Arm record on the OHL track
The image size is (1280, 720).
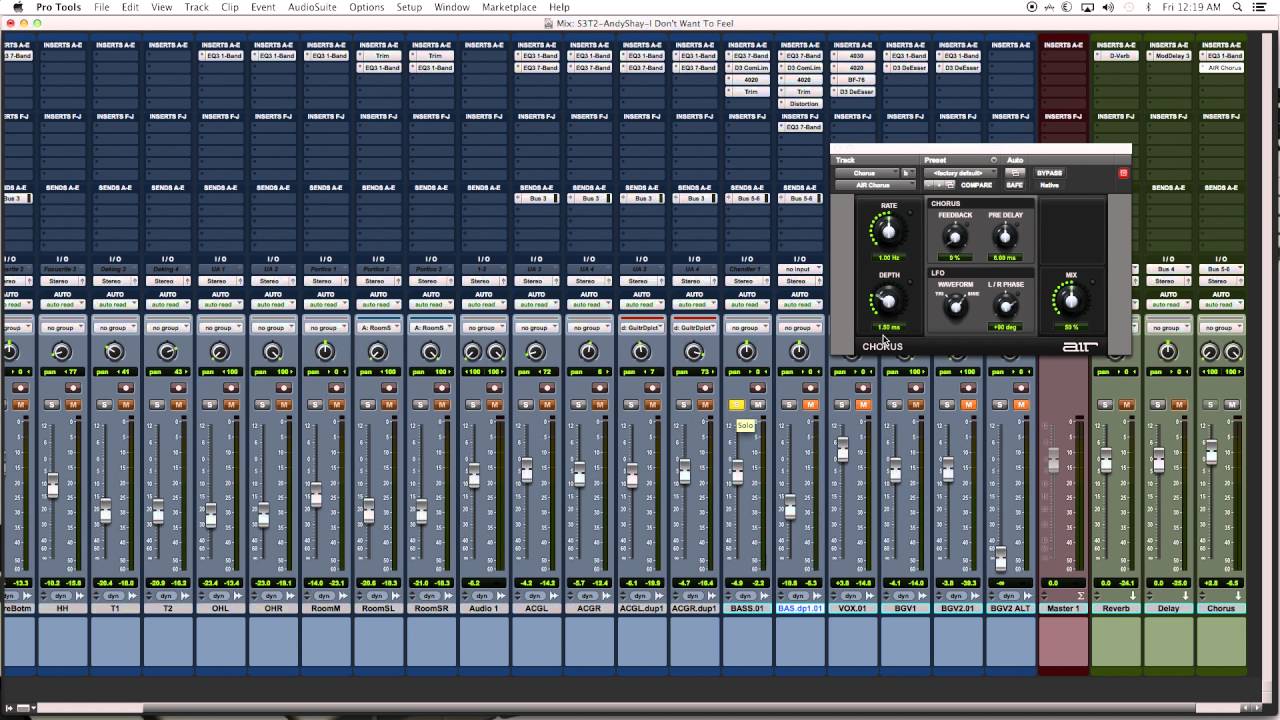tap(230, 387)
